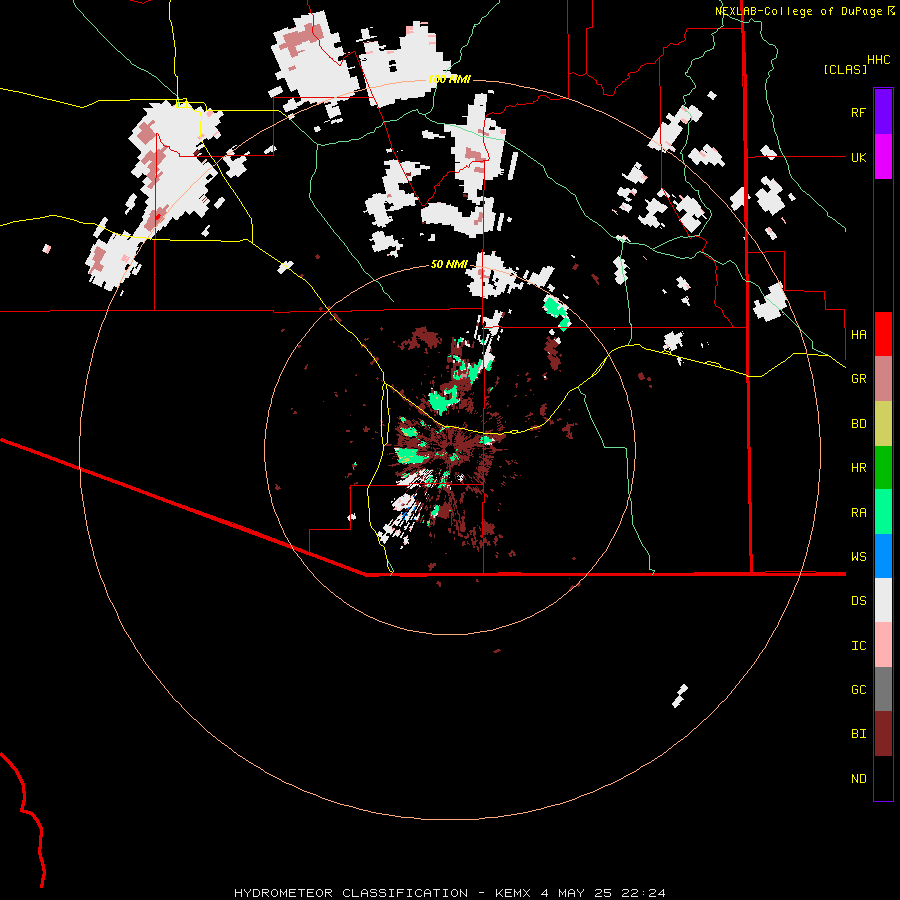
Task: Click the IC light-pink legend swatch
Action: pyautogui.click(x=883, y=645)
